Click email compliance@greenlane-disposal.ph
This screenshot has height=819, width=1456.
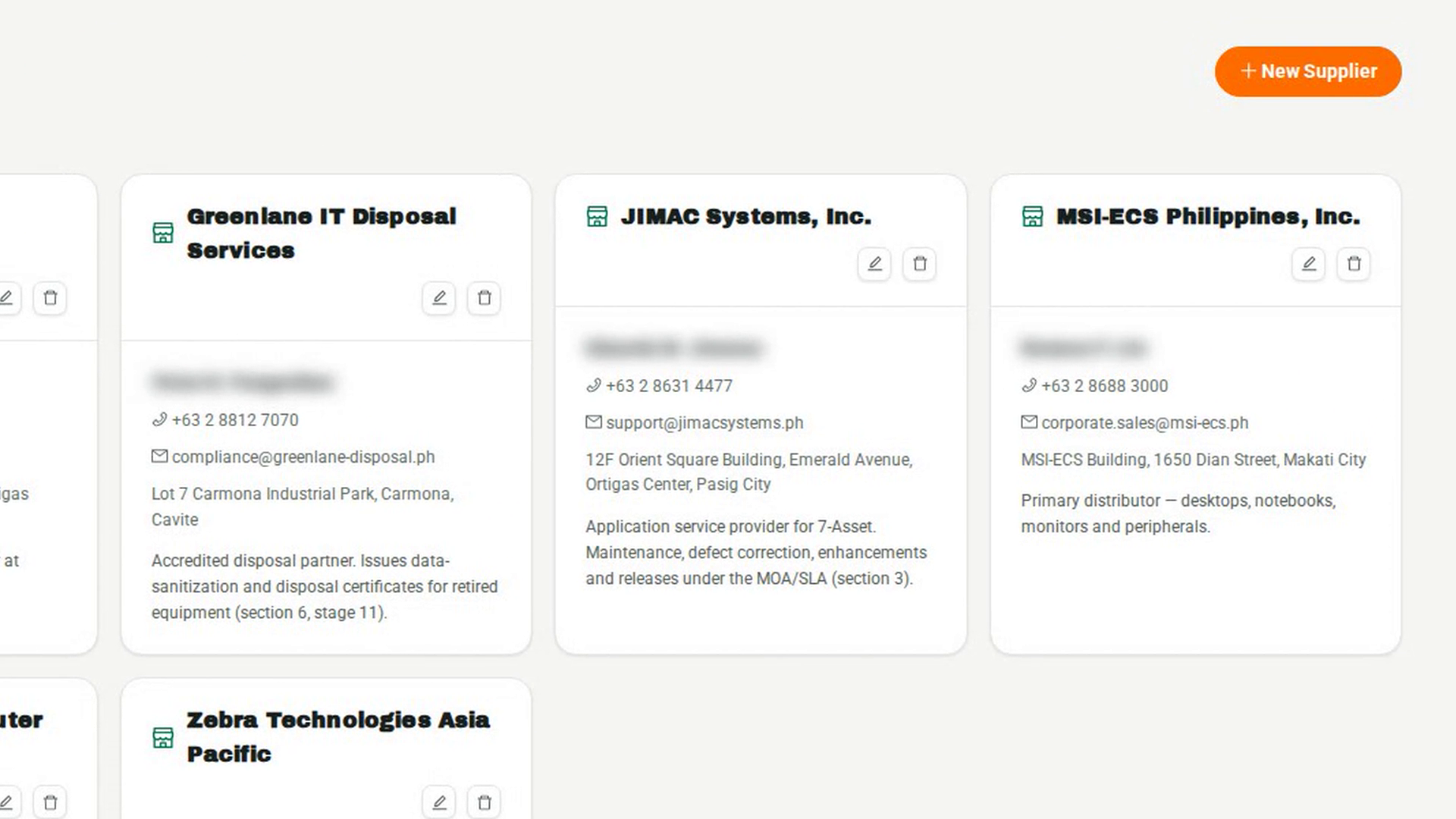point(303,457)
